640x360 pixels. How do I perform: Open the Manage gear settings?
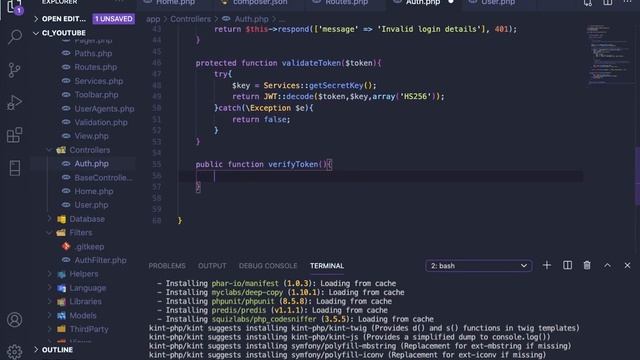tap(15, 351)
